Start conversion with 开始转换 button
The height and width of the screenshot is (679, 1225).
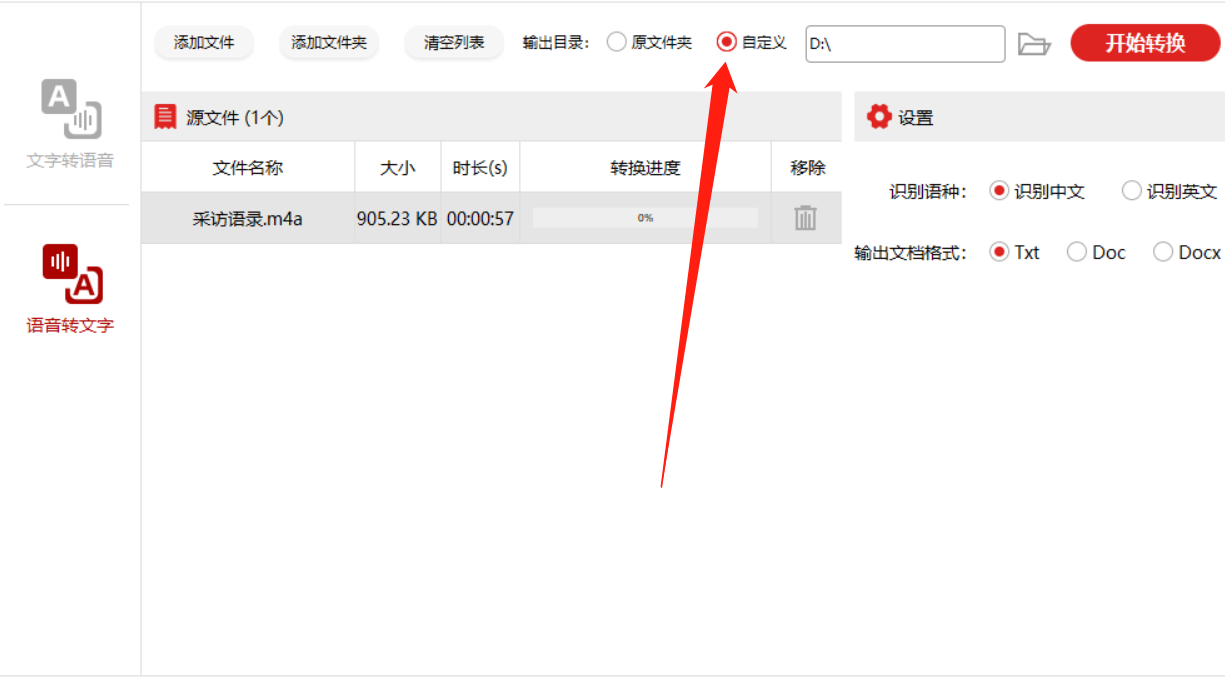coord(1145,43)
